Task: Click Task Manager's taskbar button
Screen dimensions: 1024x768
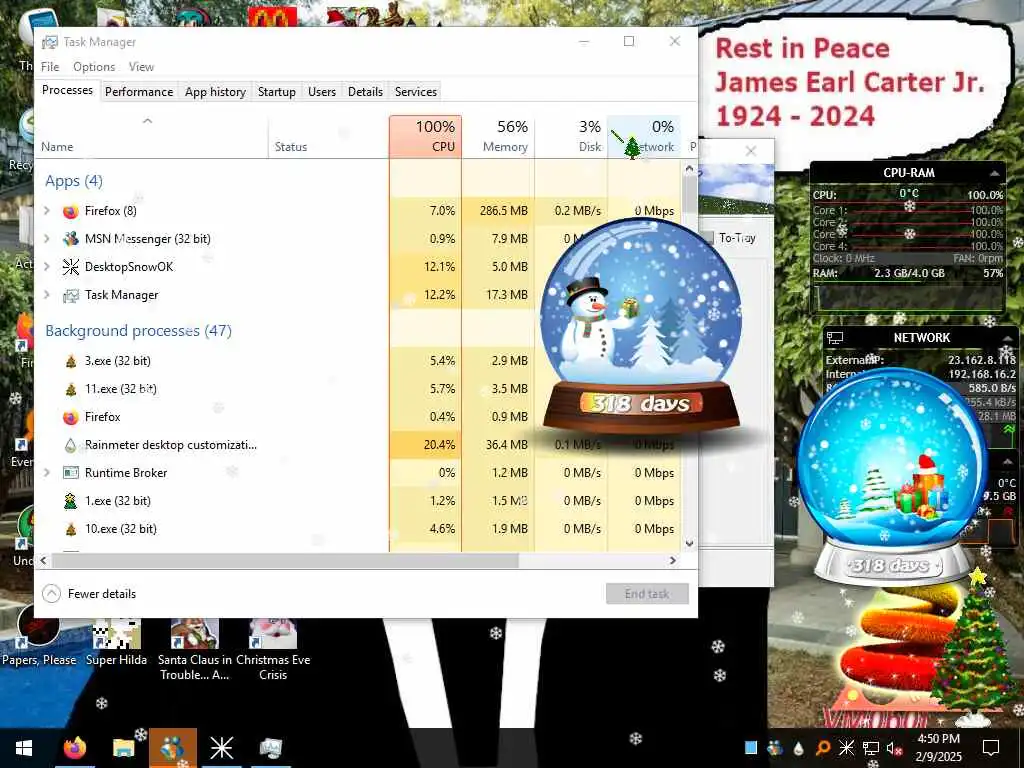Action: [x=270, y=748]
